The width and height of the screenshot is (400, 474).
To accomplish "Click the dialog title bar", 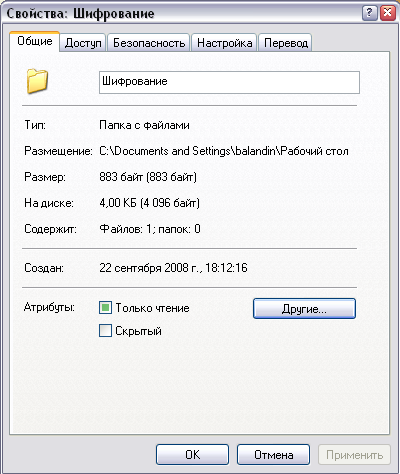I will pyautogui.click(x=182, y=13).
